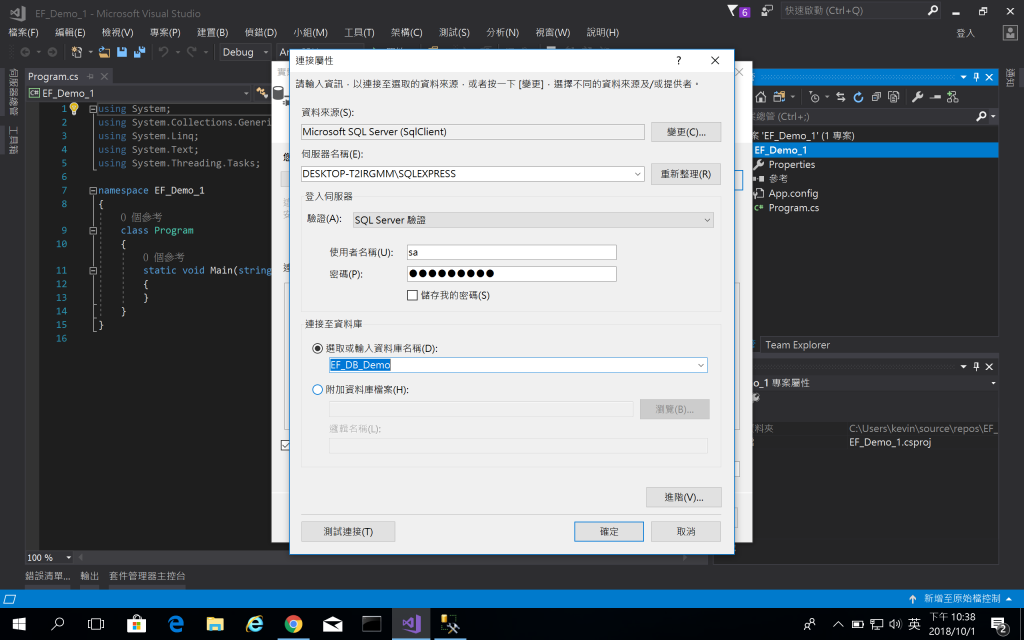The image size is (1024, 640).
Task: Click the Save file icon
Action: (x=121, y=52)
